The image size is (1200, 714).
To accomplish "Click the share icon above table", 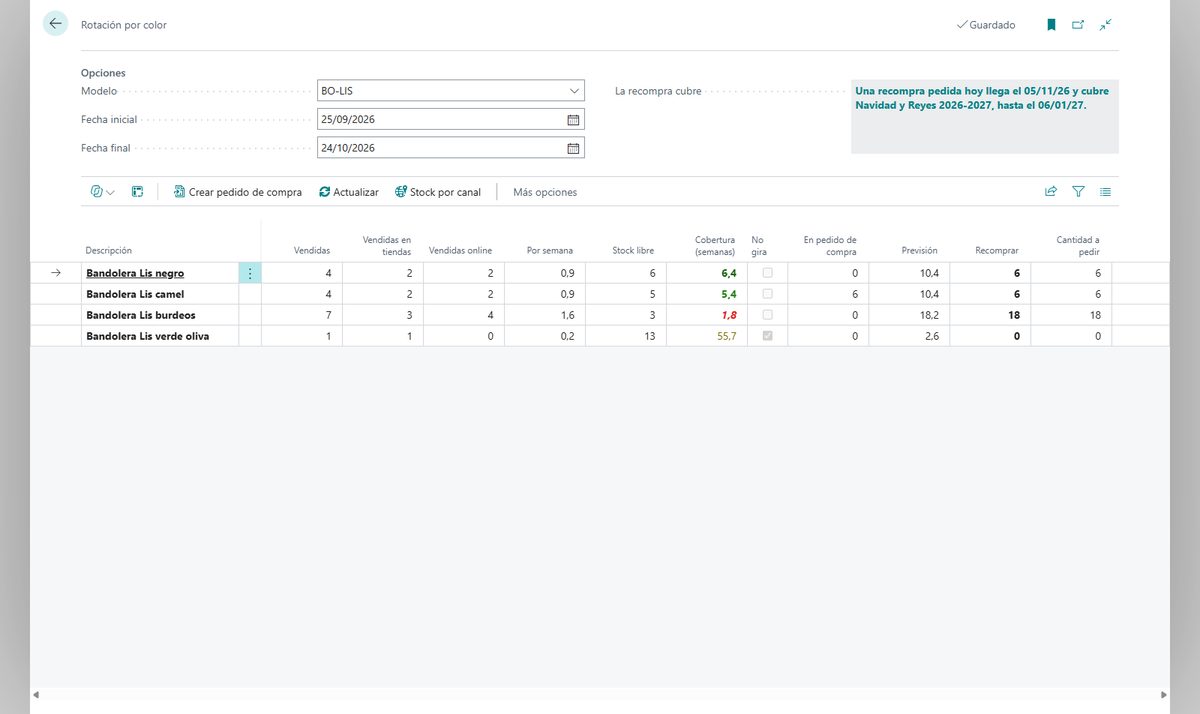I will click(1051, 192).
